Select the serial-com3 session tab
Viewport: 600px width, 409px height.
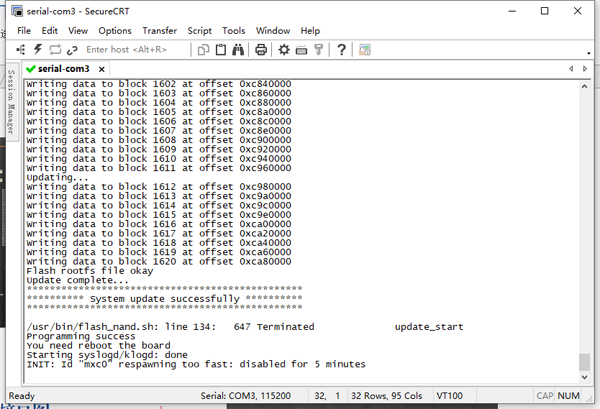64,69
